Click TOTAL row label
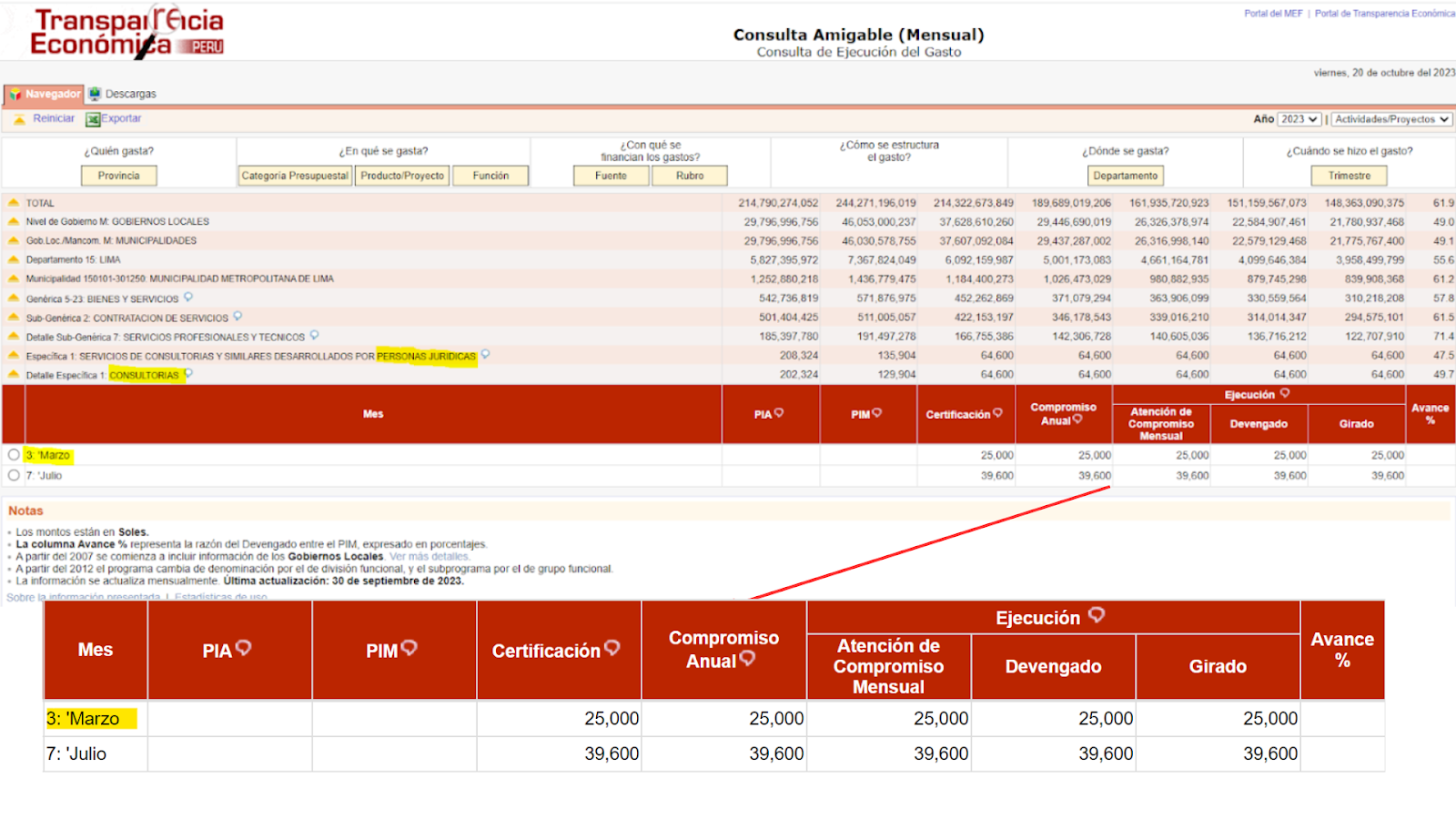 pyautogui.click(x=40, y=203)
